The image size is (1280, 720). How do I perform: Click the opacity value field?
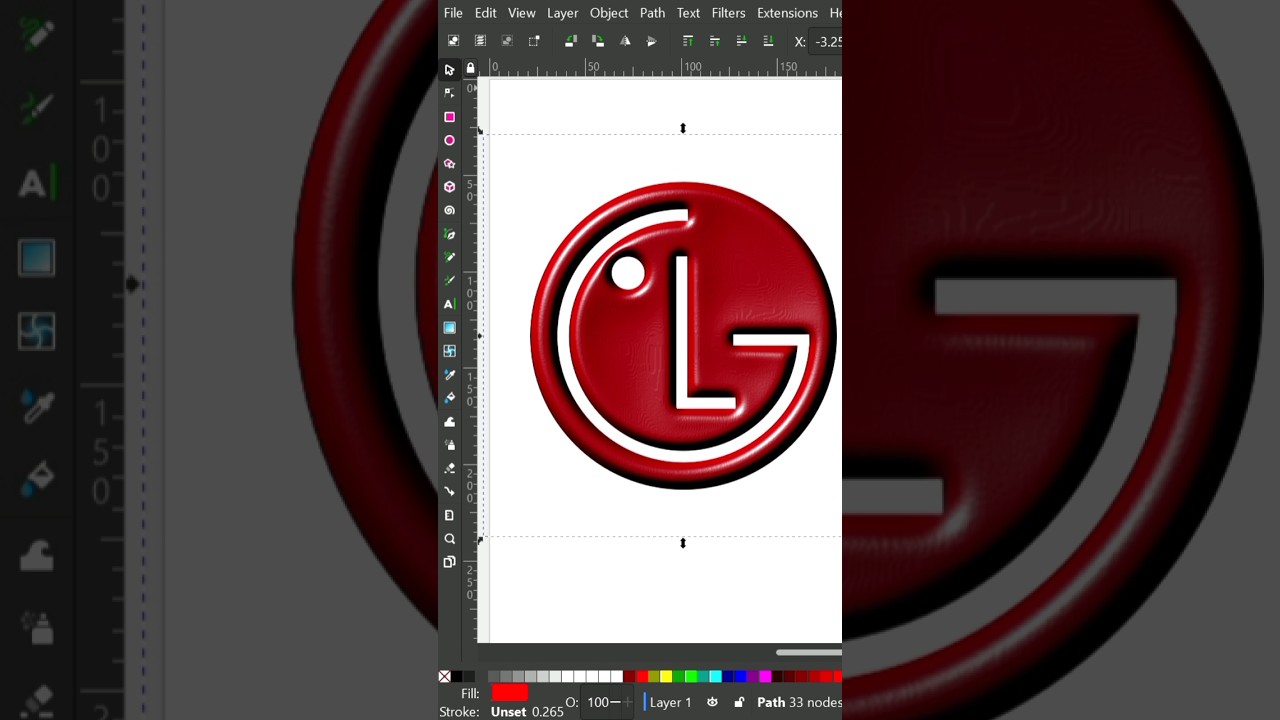tap(598, 702)
